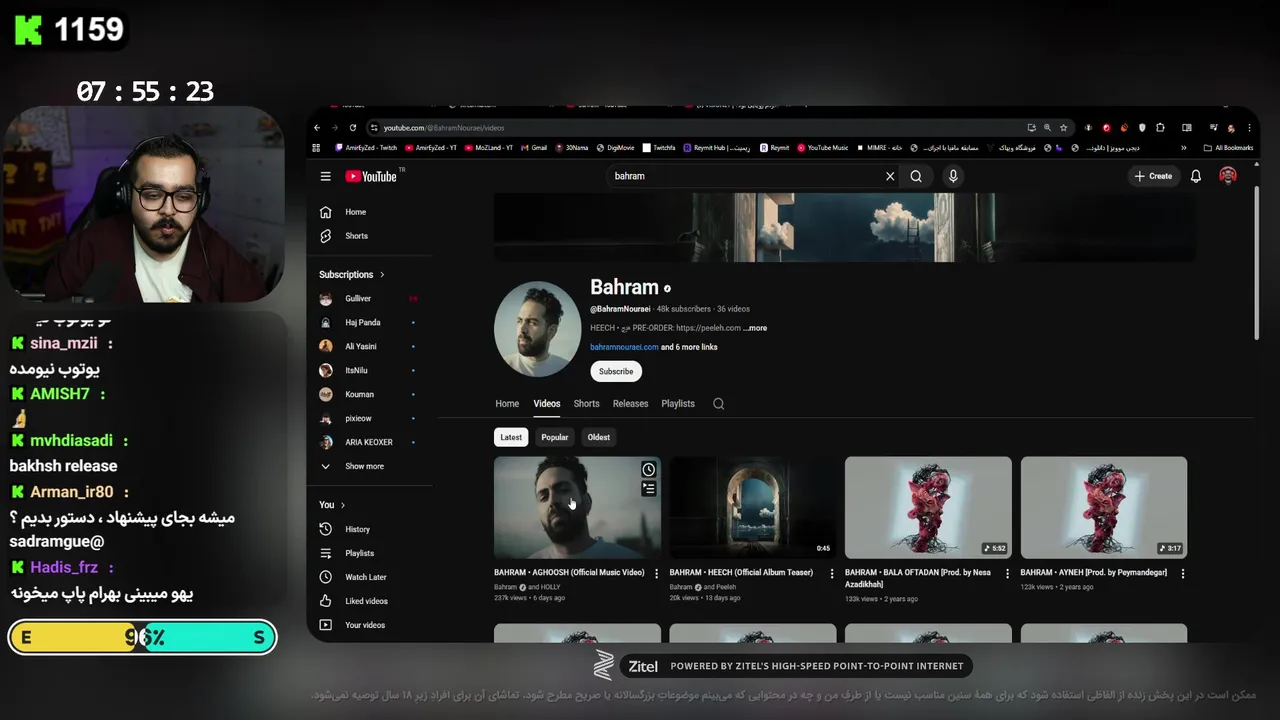Open the browser extensions puzzle icon

[1160, 128]
